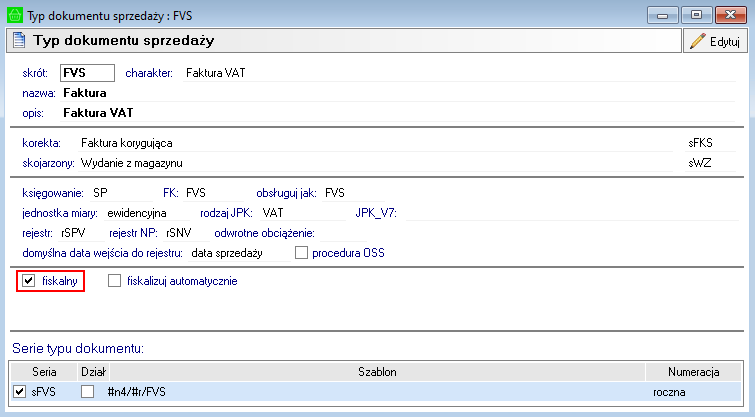This screenshot has width=755, height=417.
Task: Sort by the Szablon column header
Action: pyautogui.click(x=378, y=371)
